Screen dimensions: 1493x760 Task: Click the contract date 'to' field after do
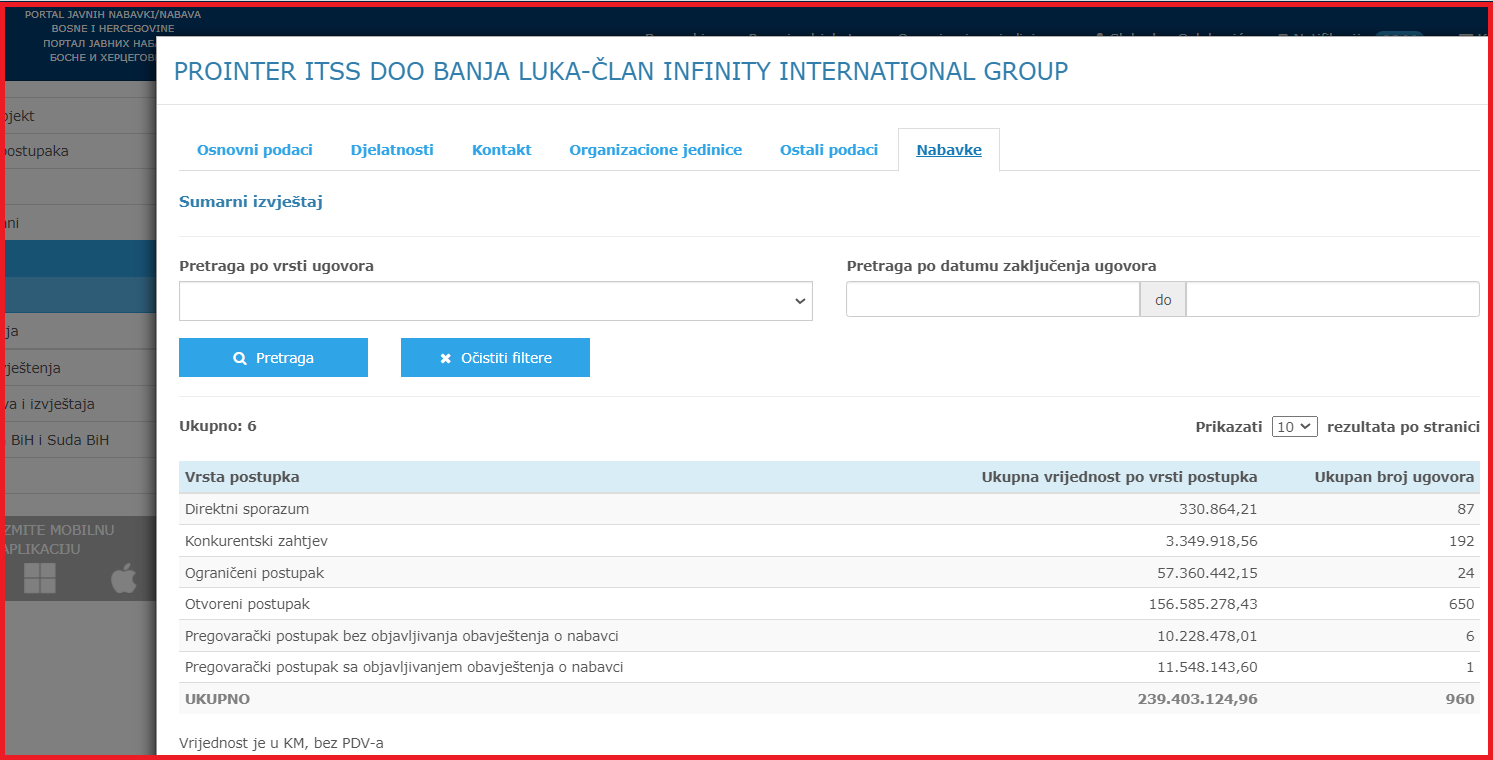click(1333, 299)
